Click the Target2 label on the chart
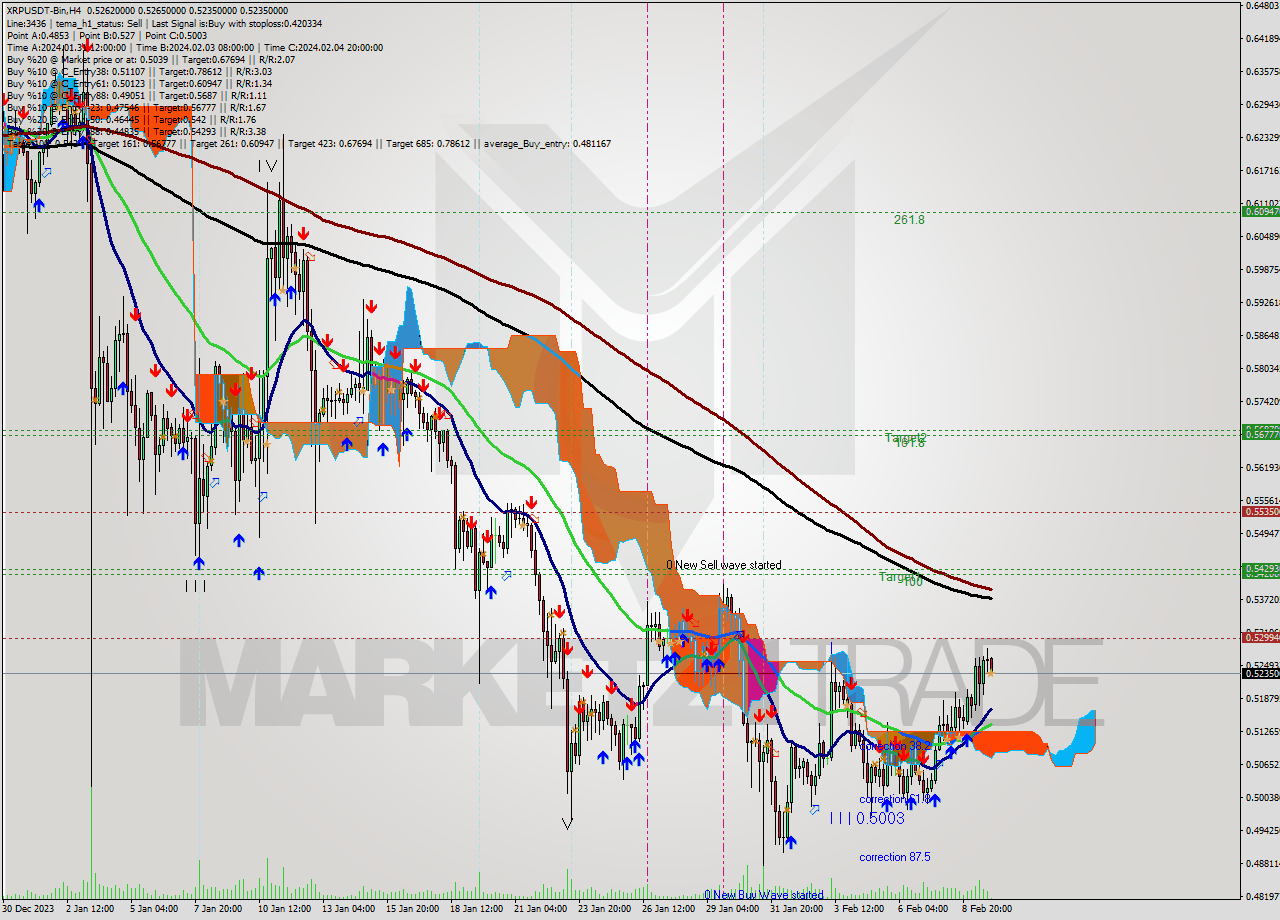The height and width of the screenshot is (920, 1280). [905, 437]
